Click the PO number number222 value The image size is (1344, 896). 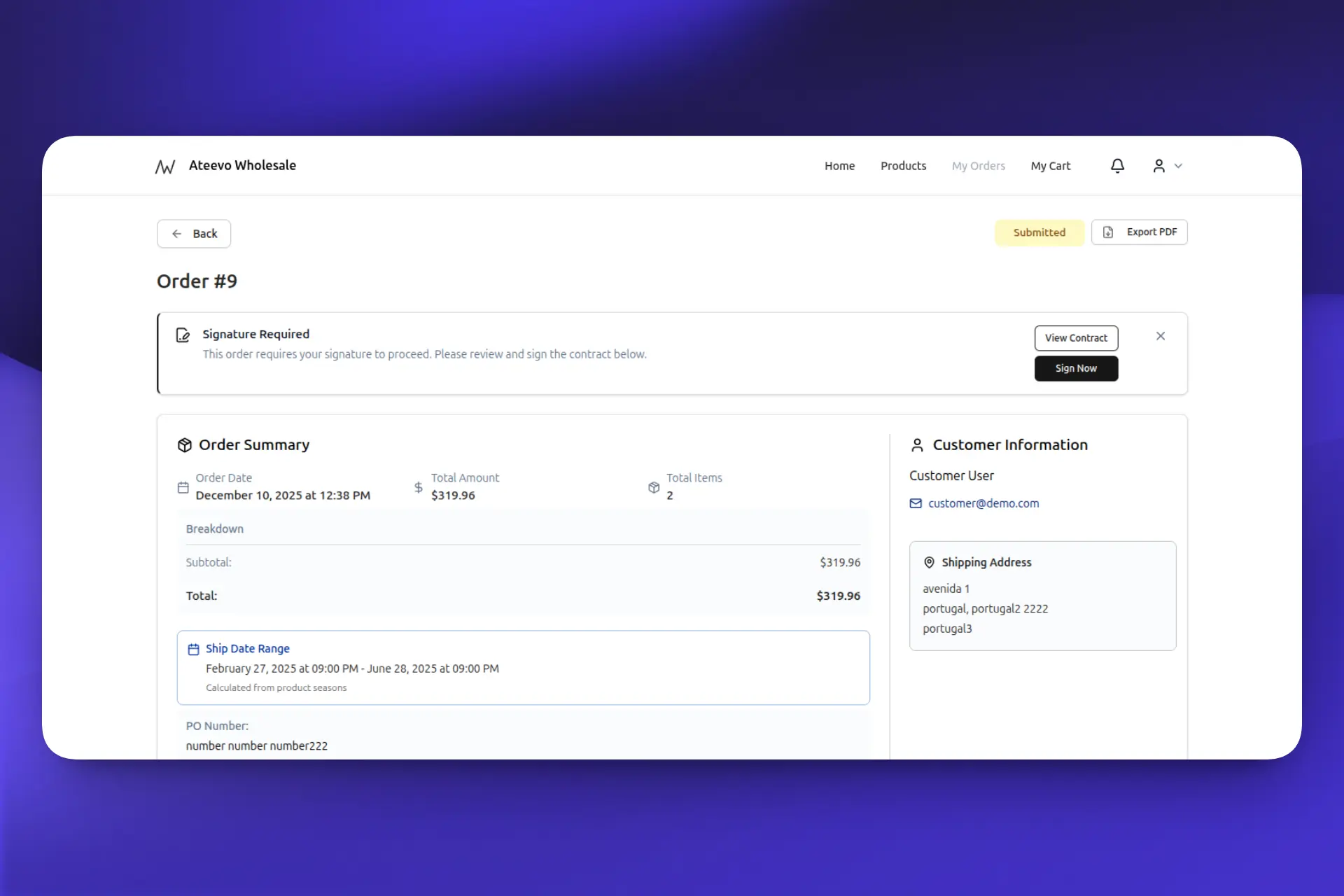tap(257, 746)
